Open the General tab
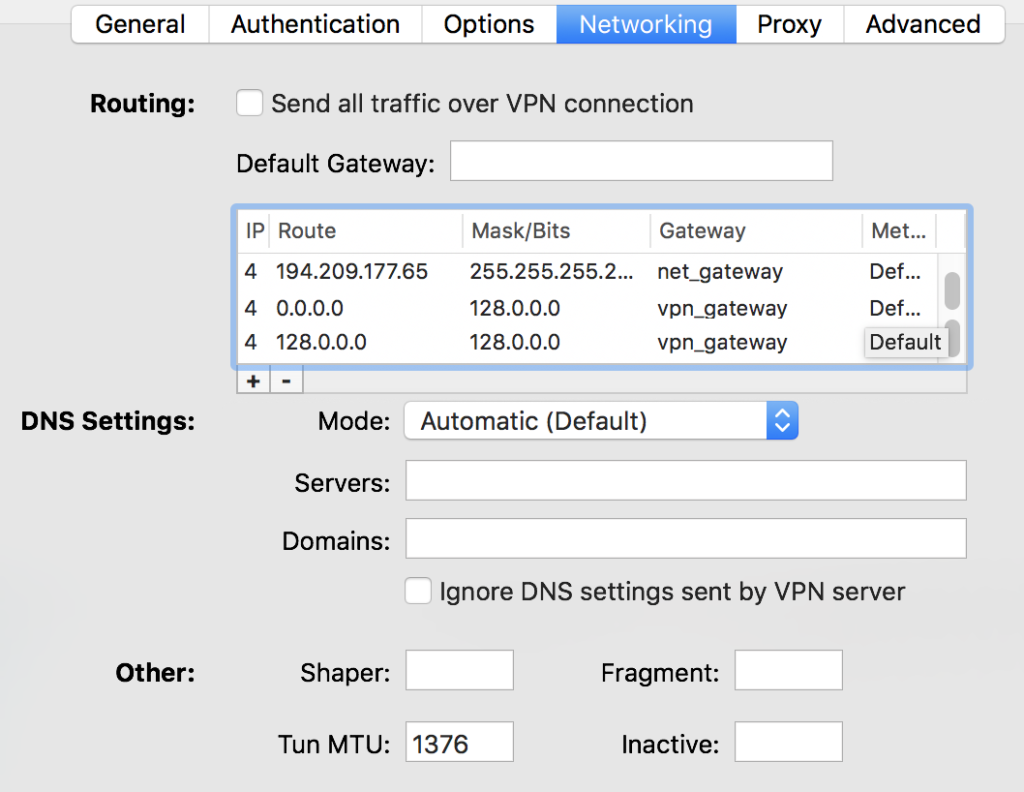This screenshot has height=792, width=1024. [x=139, y=24]
